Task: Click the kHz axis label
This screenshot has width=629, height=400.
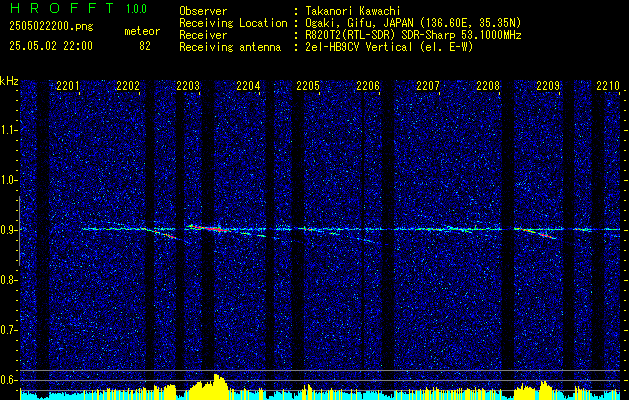Action: [x=9, y=81]
